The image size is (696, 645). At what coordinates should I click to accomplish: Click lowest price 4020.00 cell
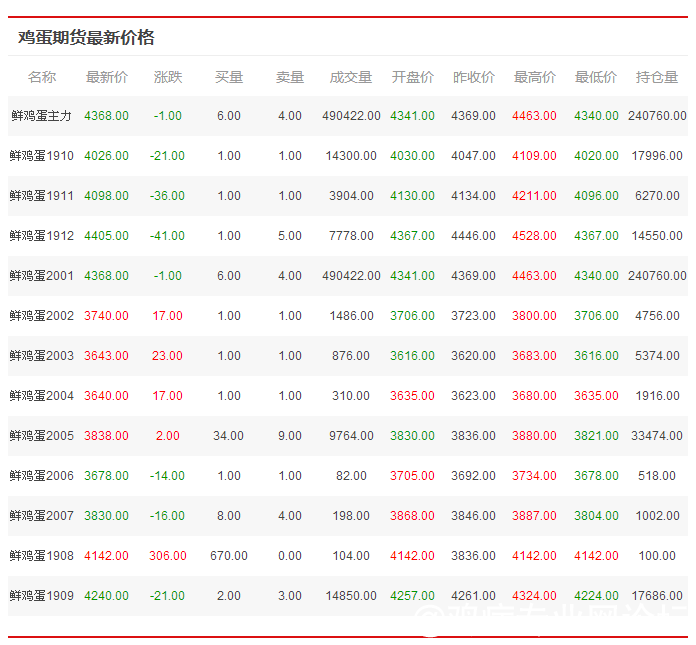(596, 156)
